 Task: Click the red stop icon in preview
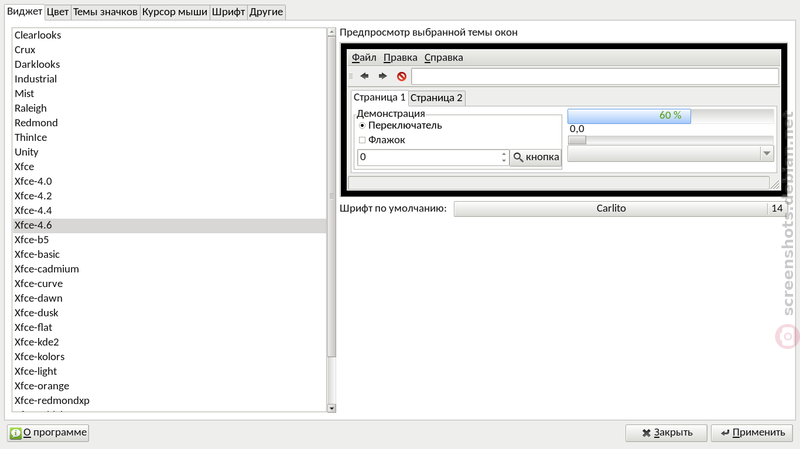tap(402, 77)
